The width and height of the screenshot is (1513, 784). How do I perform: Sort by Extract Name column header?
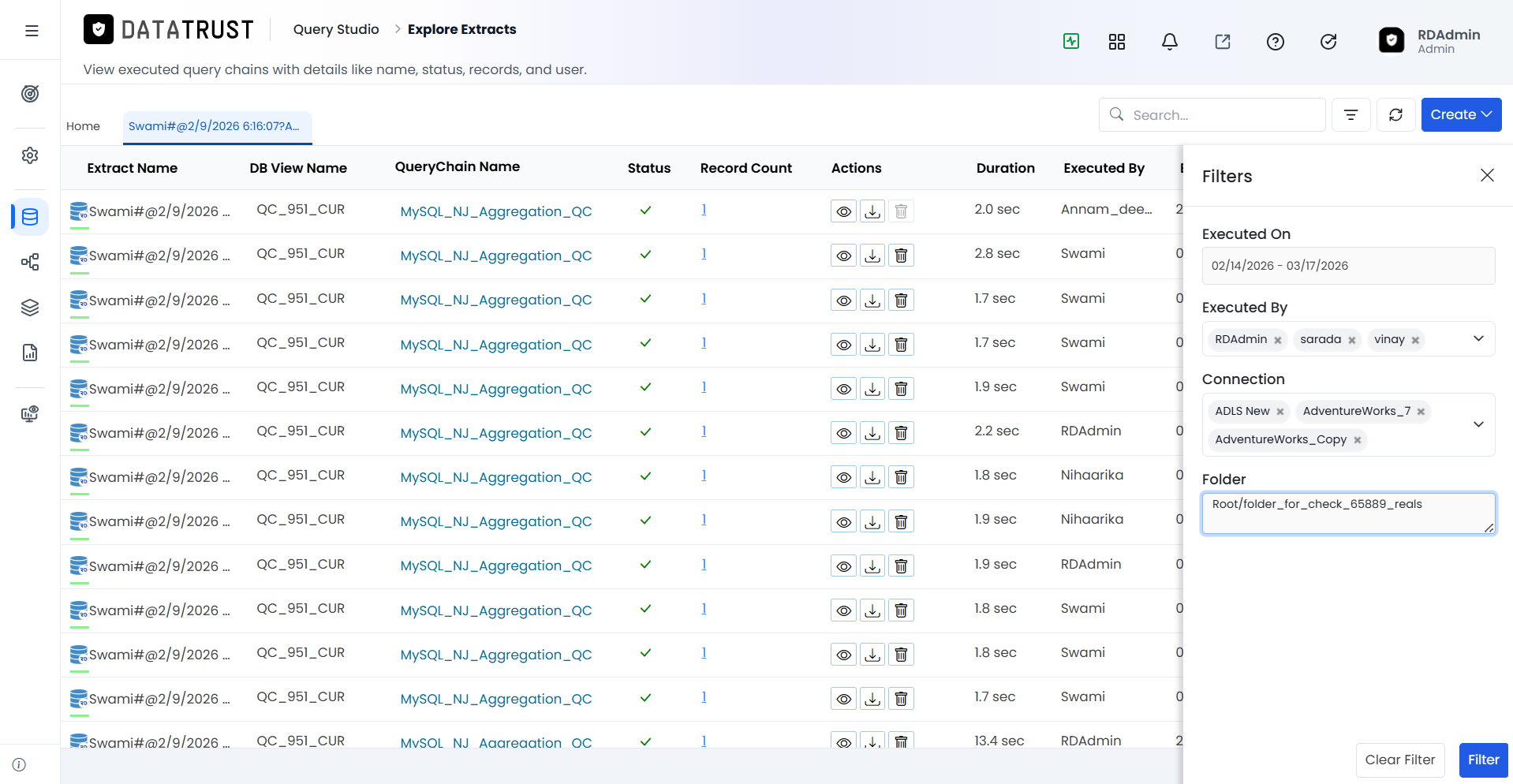[132, 168]
